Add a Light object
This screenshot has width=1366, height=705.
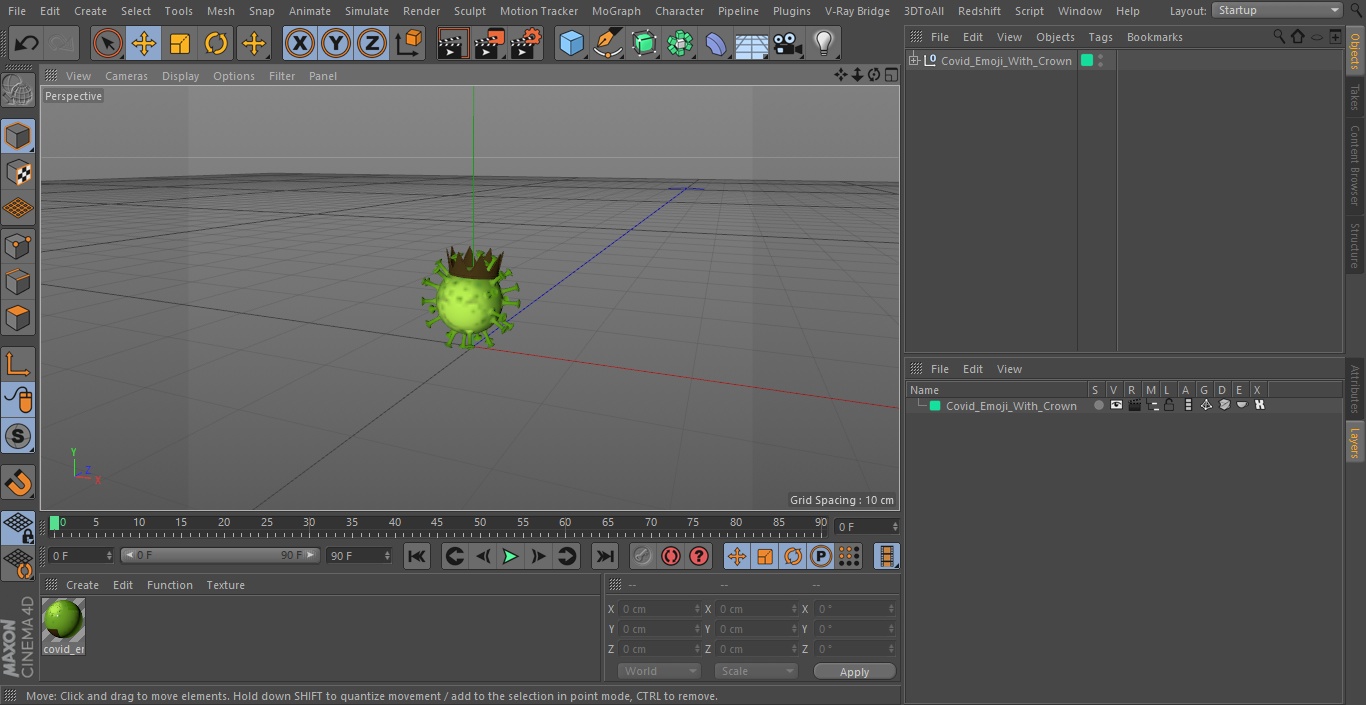(823, 44)
